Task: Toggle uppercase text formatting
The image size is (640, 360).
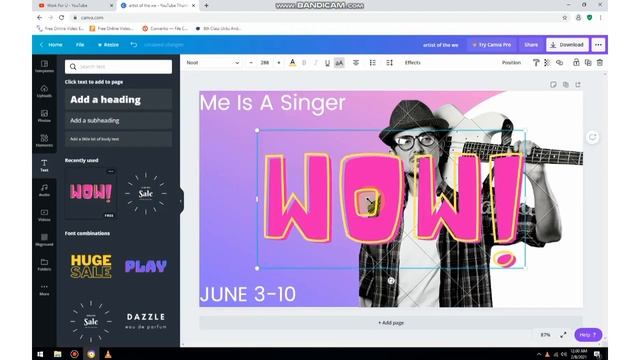Action: [x=339, y=62]
